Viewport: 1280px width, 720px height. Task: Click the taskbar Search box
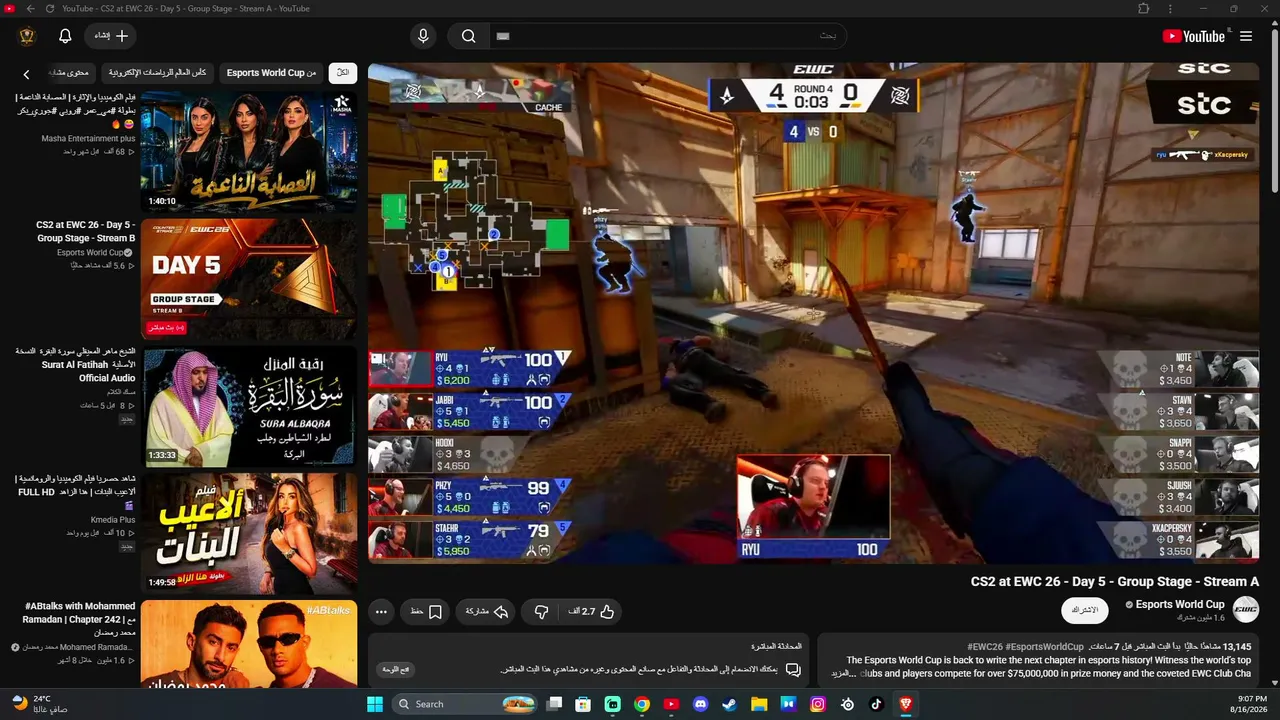click(x=466, y=704)
